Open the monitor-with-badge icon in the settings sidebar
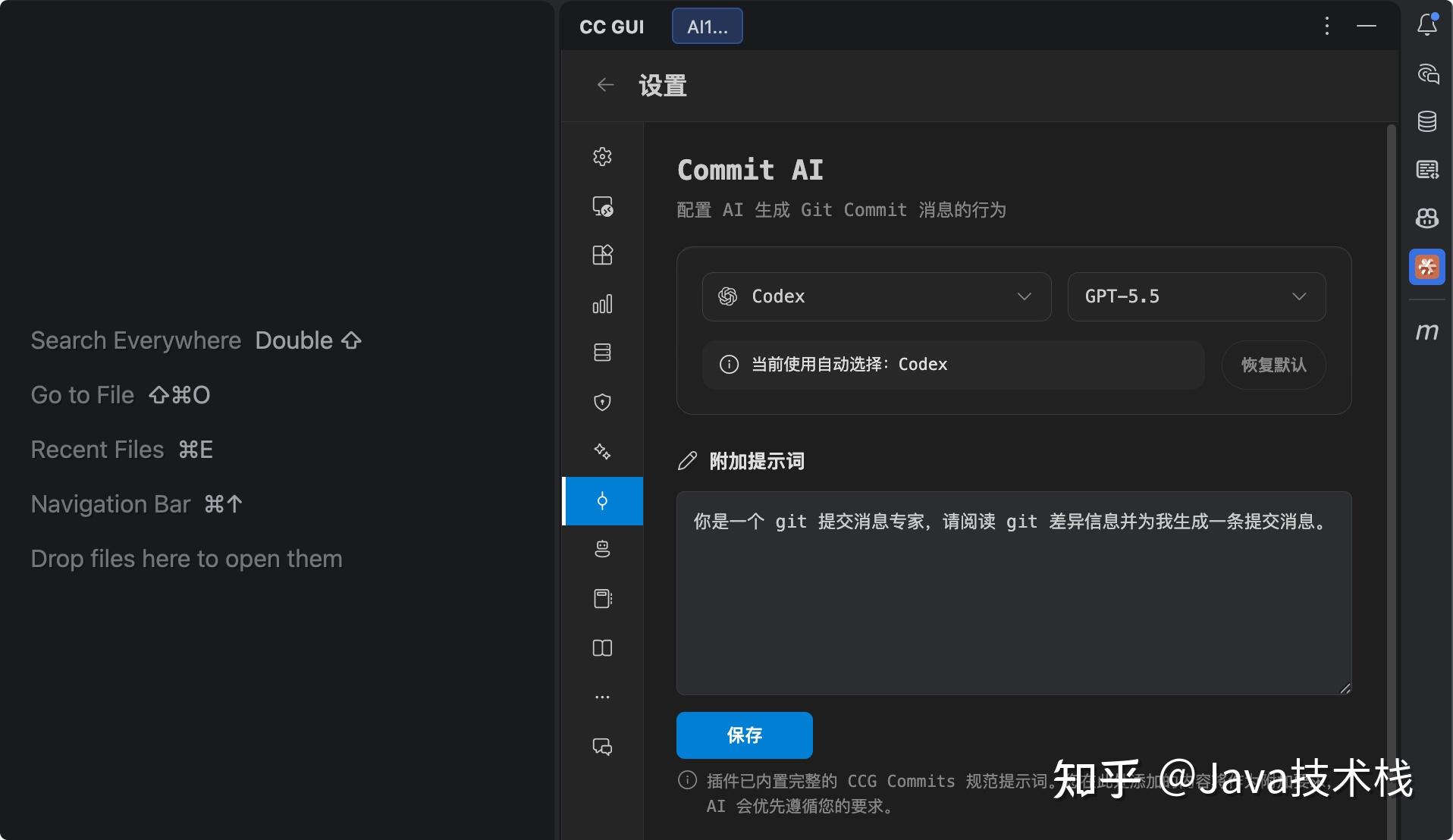The image size is (1453, 840). 602,206
